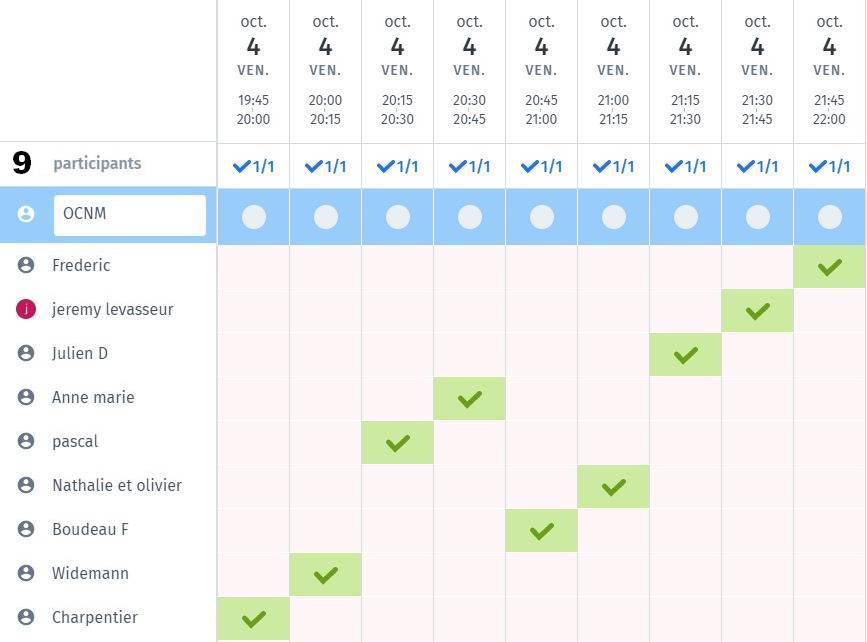Click the 1/1 count under 20:15–20:30

(398, 166)
